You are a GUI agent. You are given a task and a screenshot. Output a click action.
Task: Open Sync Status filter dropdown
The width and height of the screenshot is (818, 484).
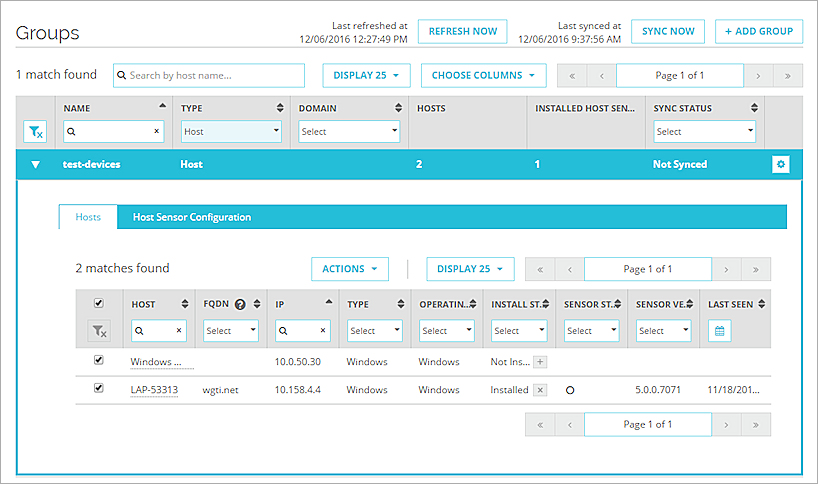click(x=705, y=131)
